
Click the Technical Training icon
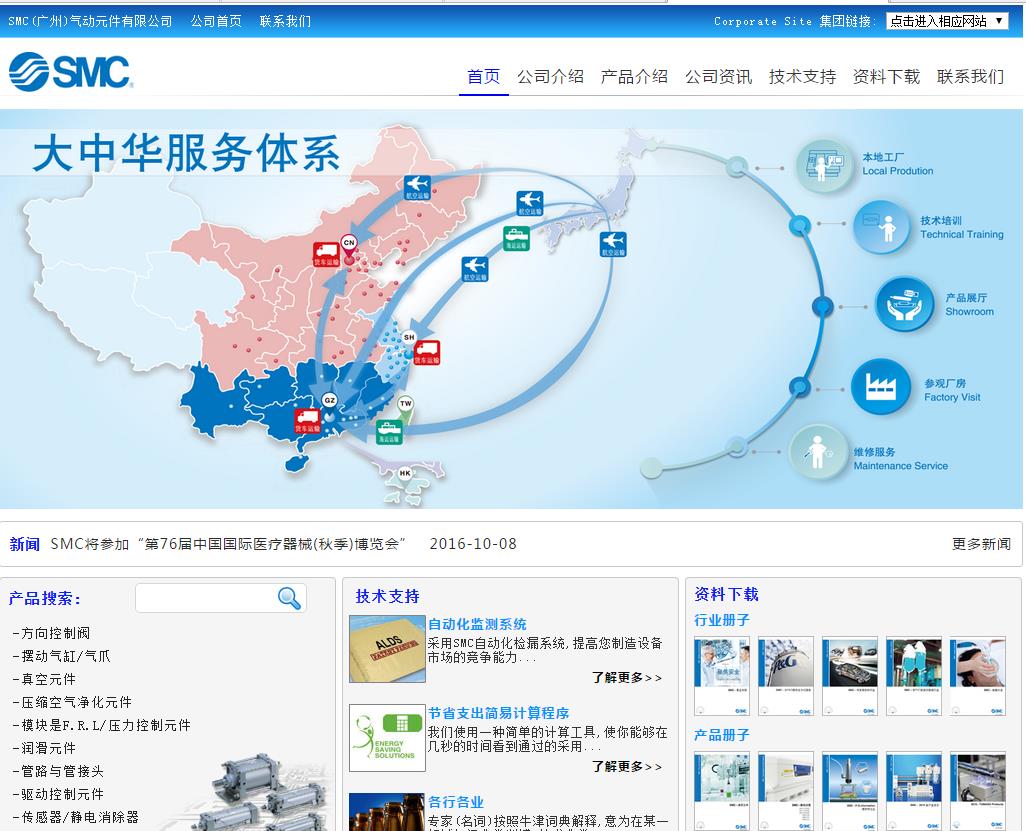click(x=881, y=226)
